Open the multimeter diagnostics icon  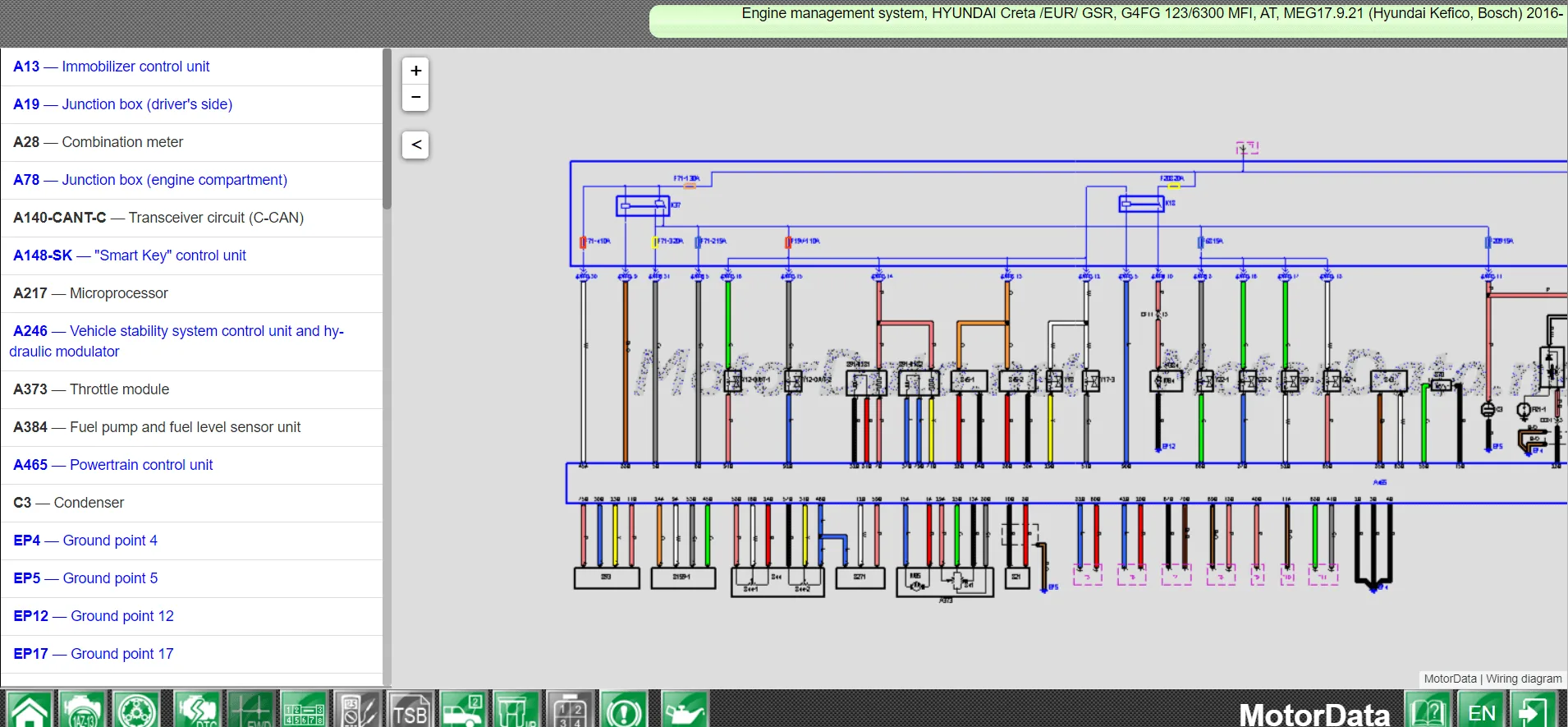357,709
